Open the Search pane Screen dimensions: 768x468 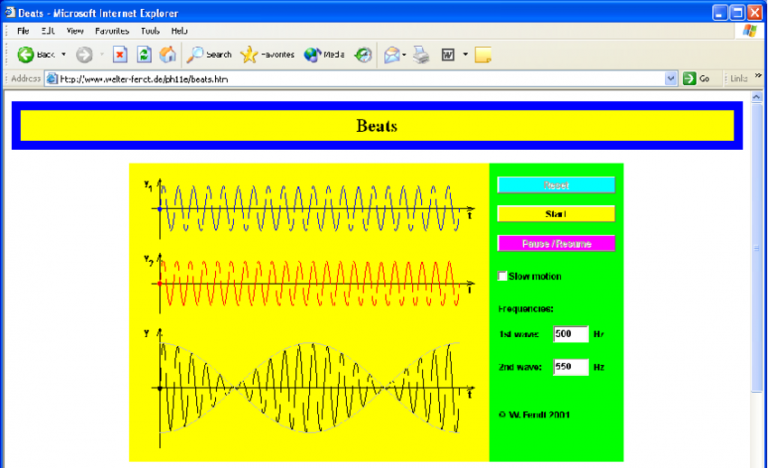(210, 55)
